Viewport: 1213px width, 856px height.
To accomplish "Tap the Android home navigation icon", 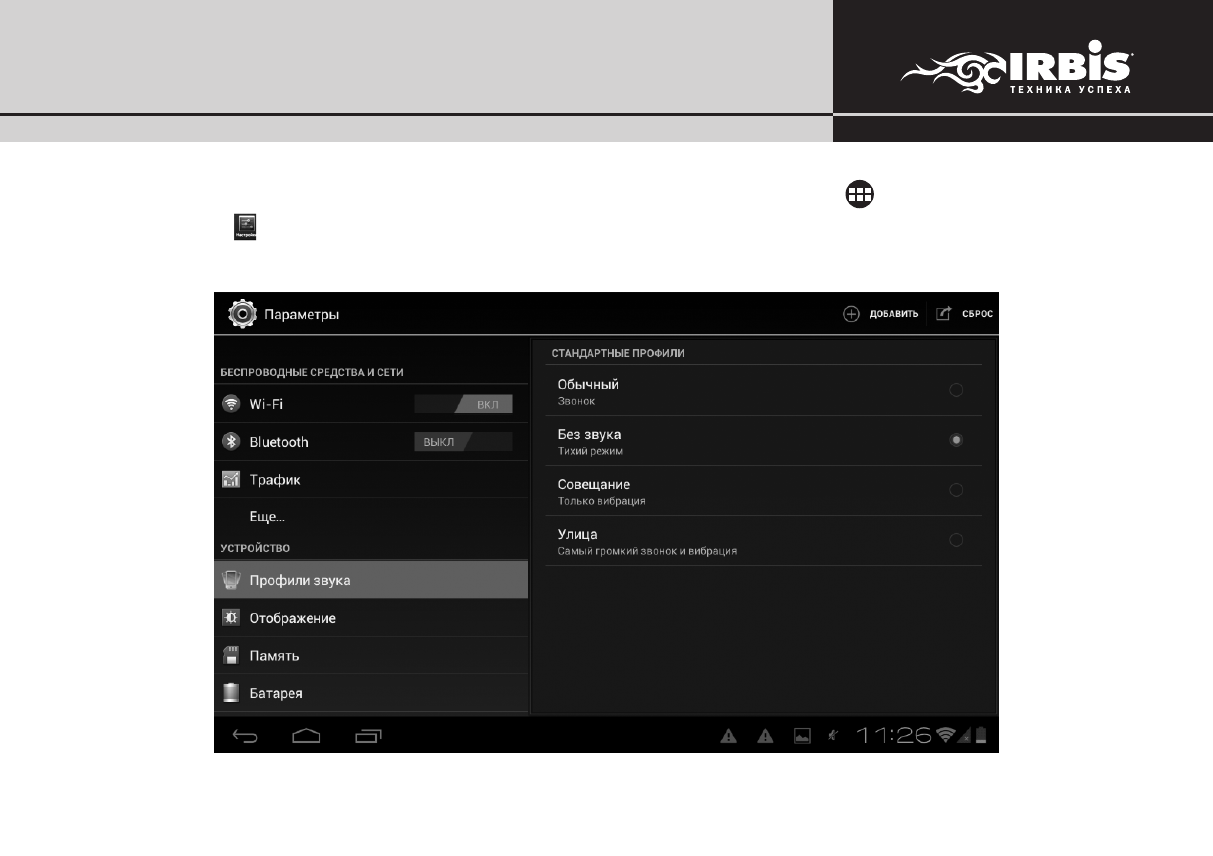I will coord(306,737).
